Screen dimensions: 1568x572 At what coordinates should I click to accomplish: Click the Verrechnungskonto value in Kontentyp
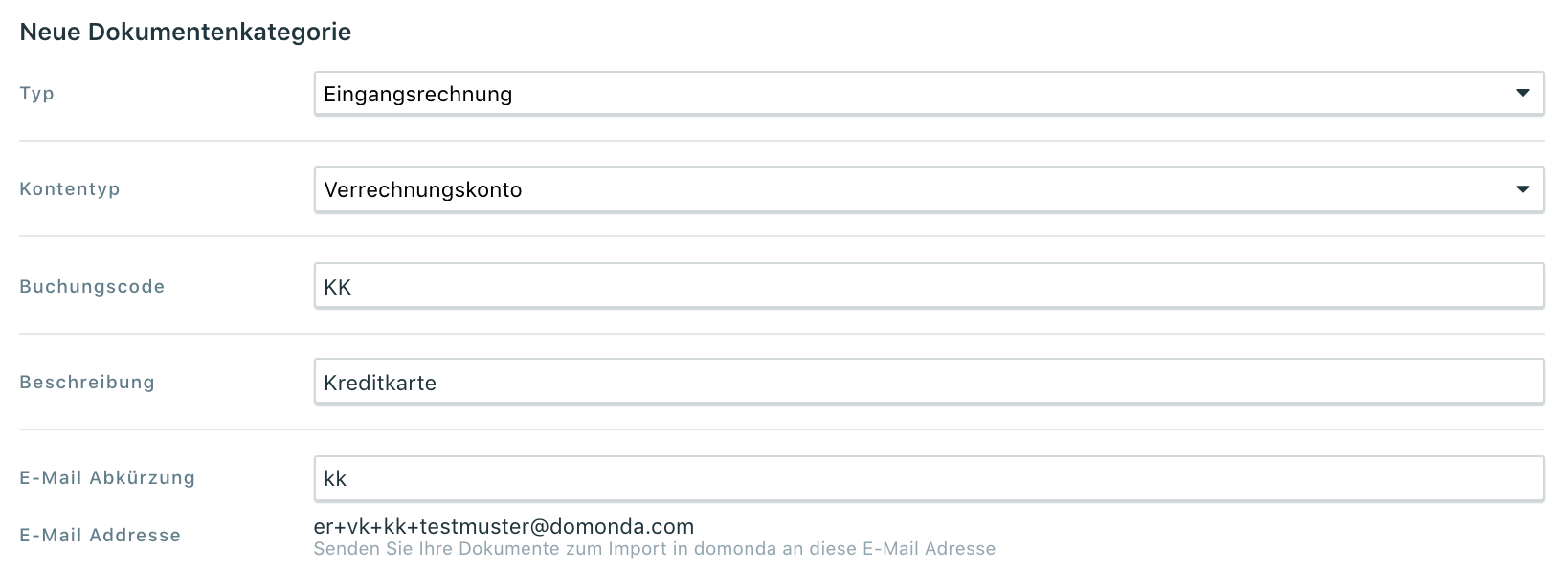[423, 190]
